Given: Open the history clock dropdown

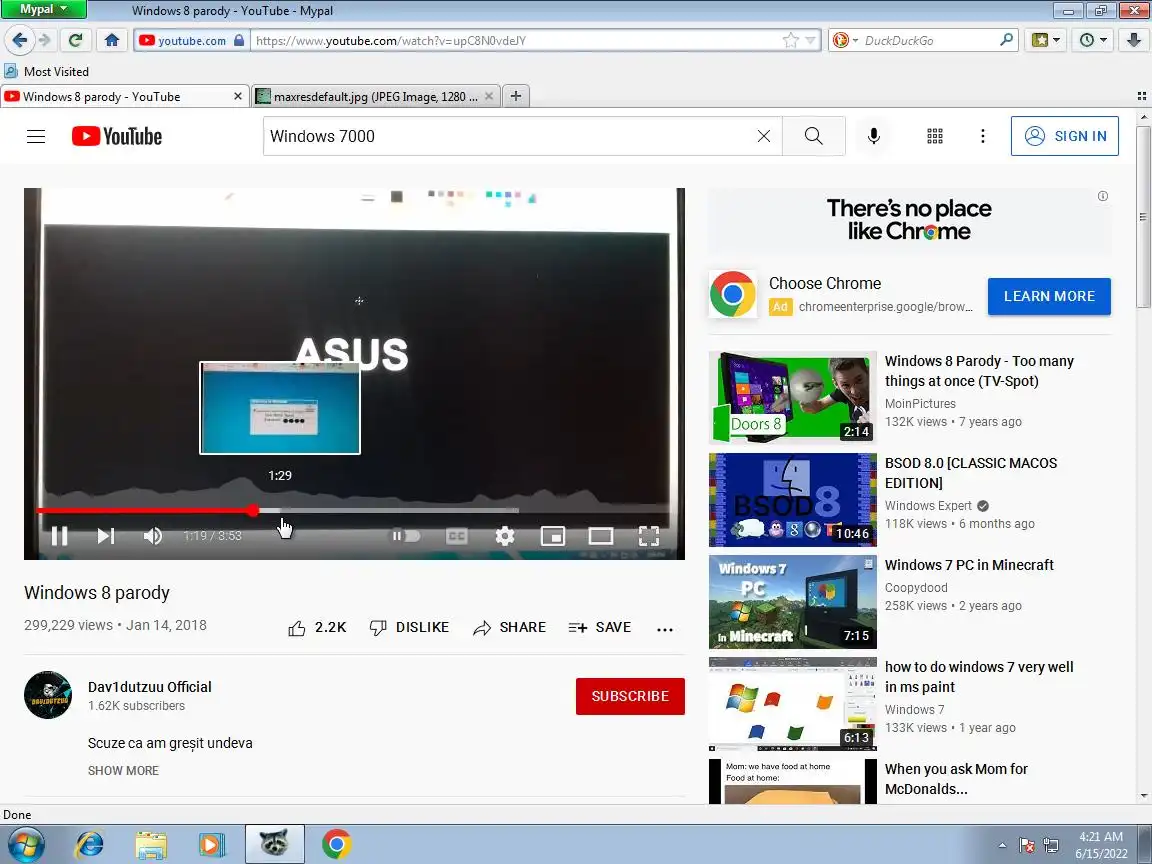Looking at the screenshot, I should tap(1093, 40).
